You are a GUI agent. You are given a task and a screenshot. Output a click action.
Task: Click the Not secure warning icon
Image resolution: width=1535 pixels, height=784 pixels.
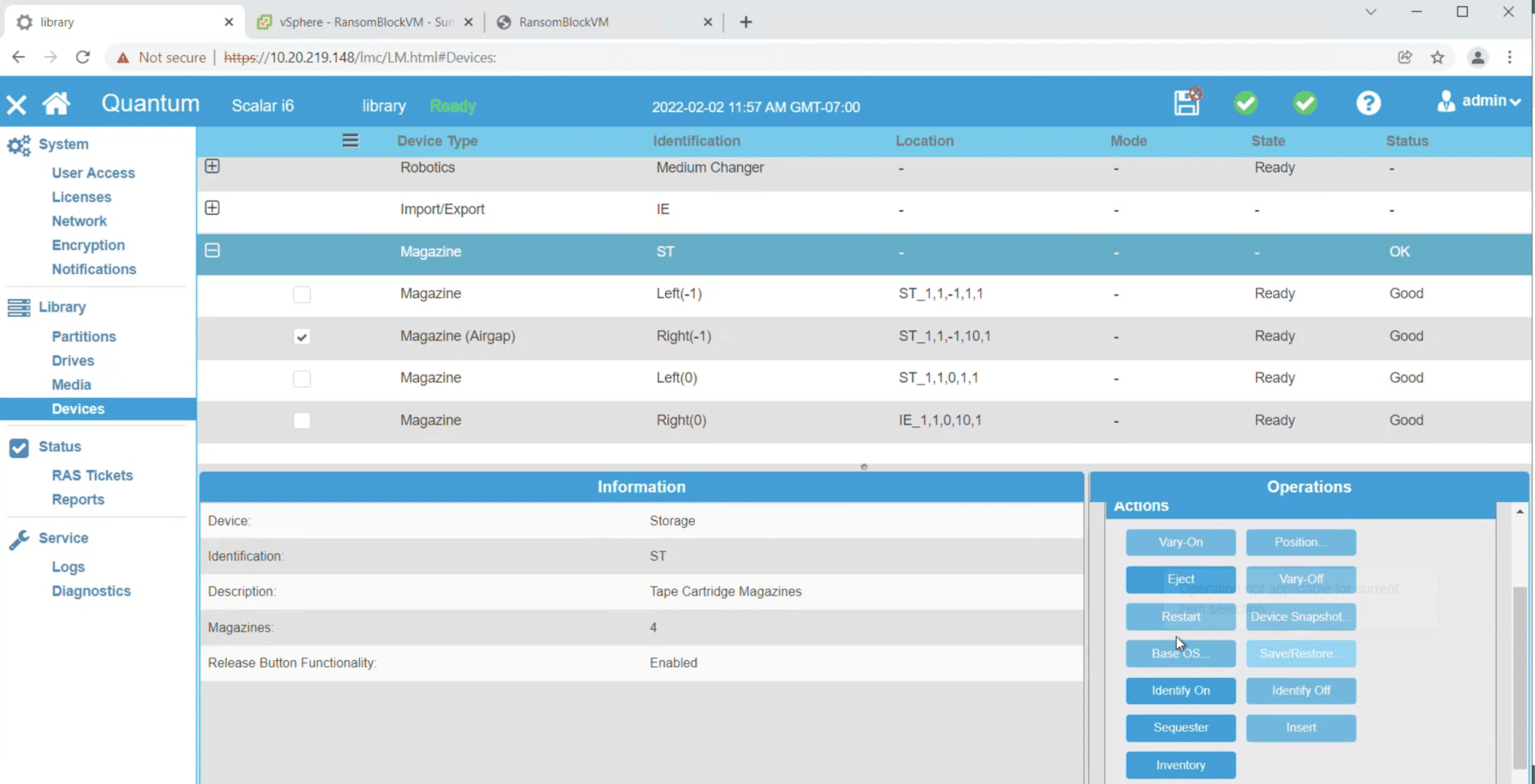click(x=122, y=58)
